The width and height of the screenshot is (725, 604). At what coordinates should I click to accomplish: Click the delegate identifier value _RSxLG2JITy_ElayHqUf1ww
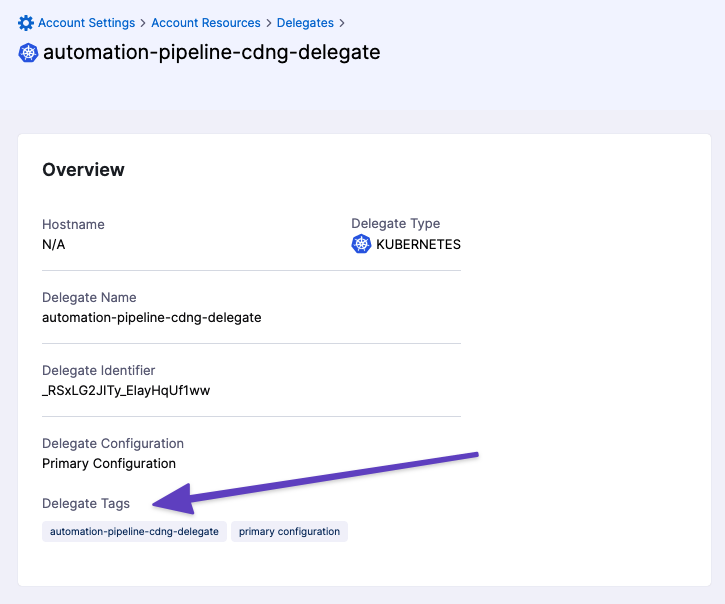(126, 390)
